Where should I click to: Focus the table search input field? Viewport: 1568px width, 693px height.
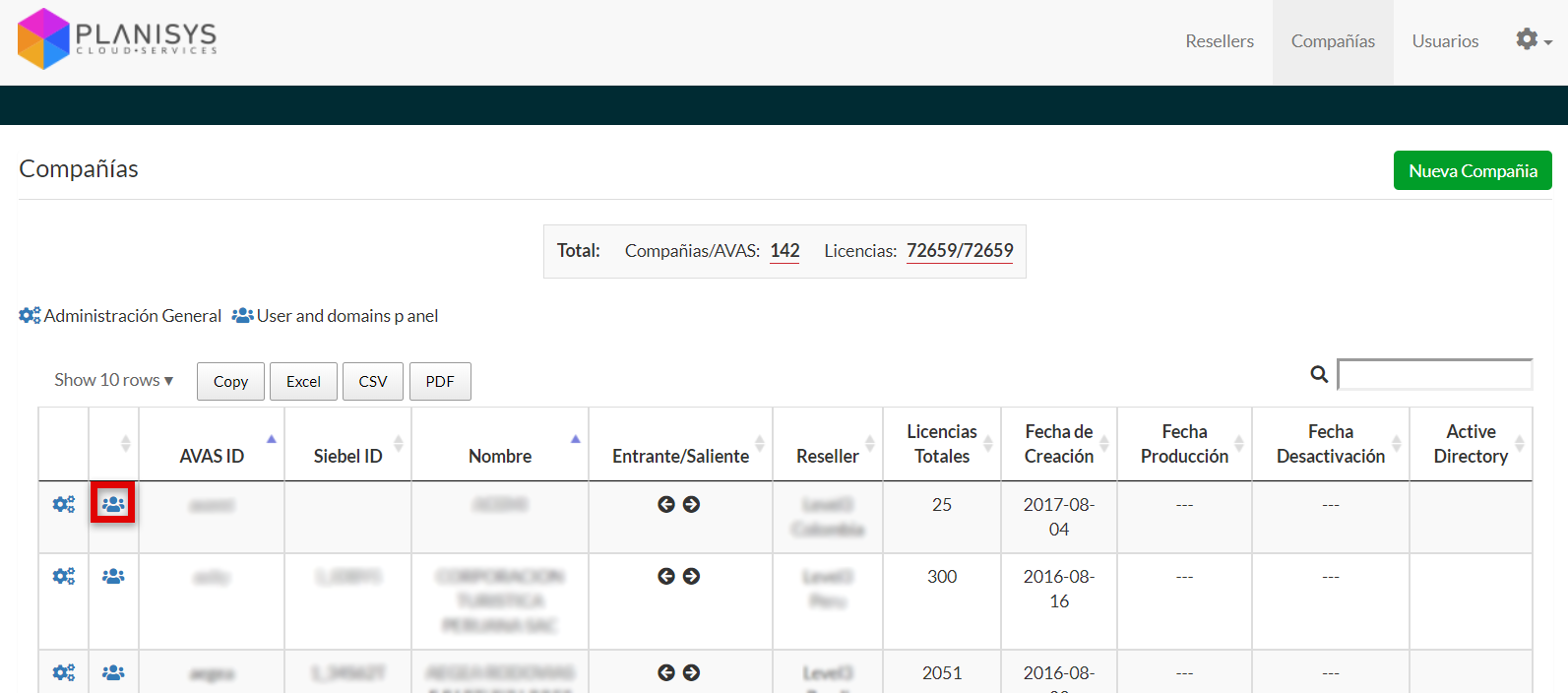[1434, 374]
